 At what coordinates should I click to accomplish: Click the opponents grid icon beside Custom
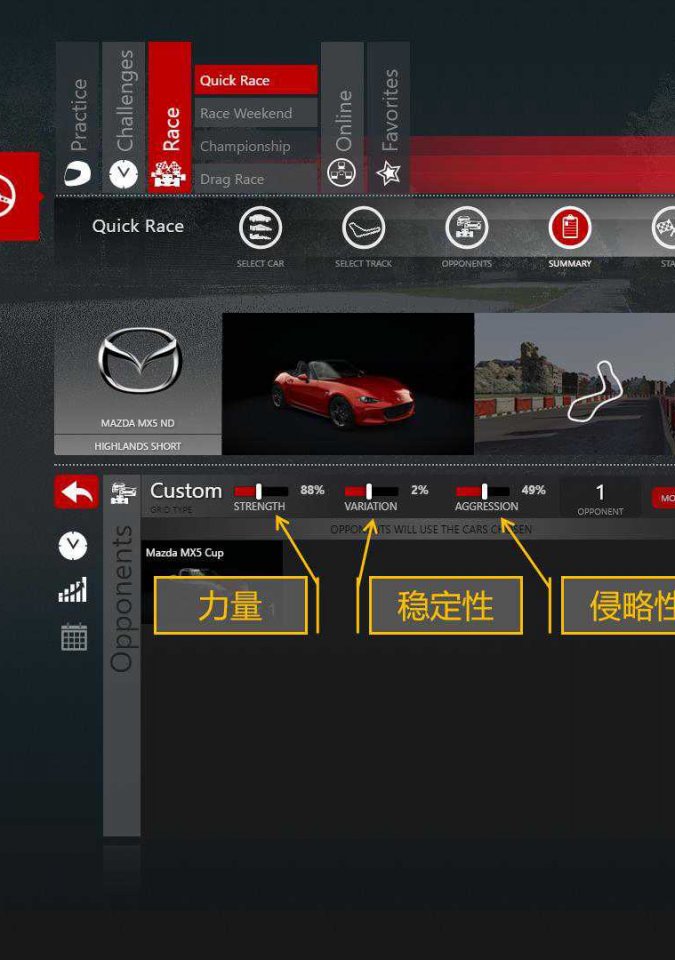(123, 493)
